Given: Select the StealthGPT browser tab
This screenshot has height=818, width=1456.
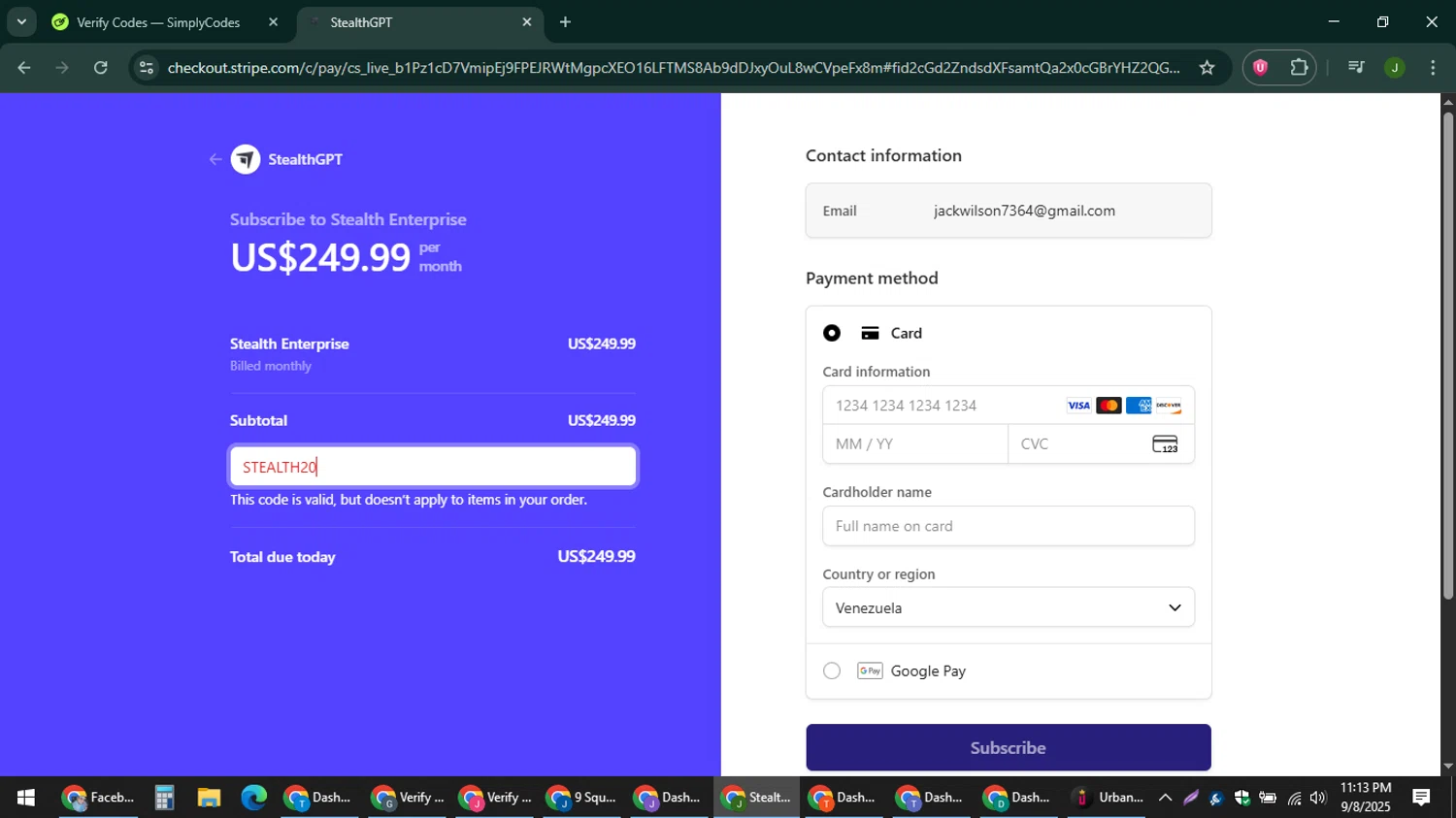Looking at the screenshot, I should click(x=420, y=21).
